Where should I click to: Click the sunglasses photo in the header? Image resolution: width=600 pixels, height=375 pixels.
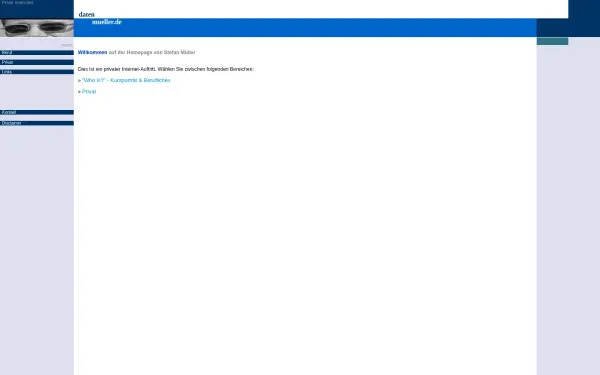point(37,28)
